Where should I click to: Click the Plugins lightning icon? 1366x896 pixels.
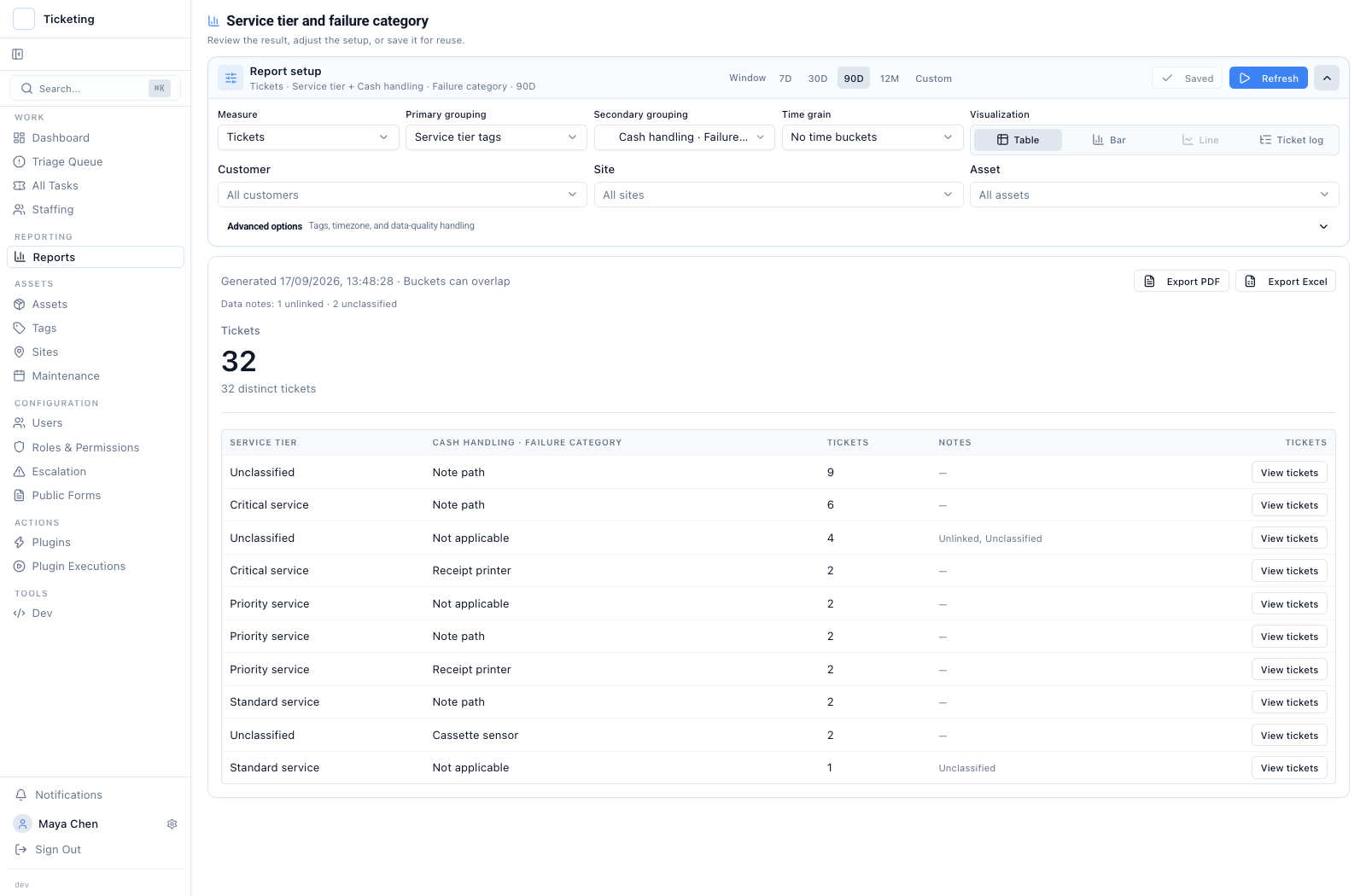[x=20, y=543]
